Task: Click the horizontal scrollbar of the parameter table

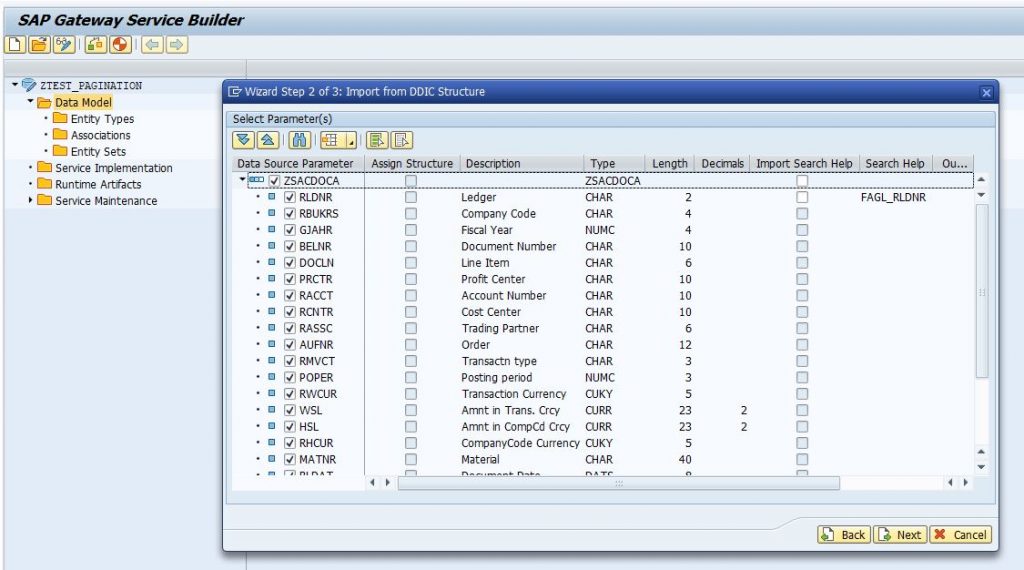Action: [x=618, y=483]
